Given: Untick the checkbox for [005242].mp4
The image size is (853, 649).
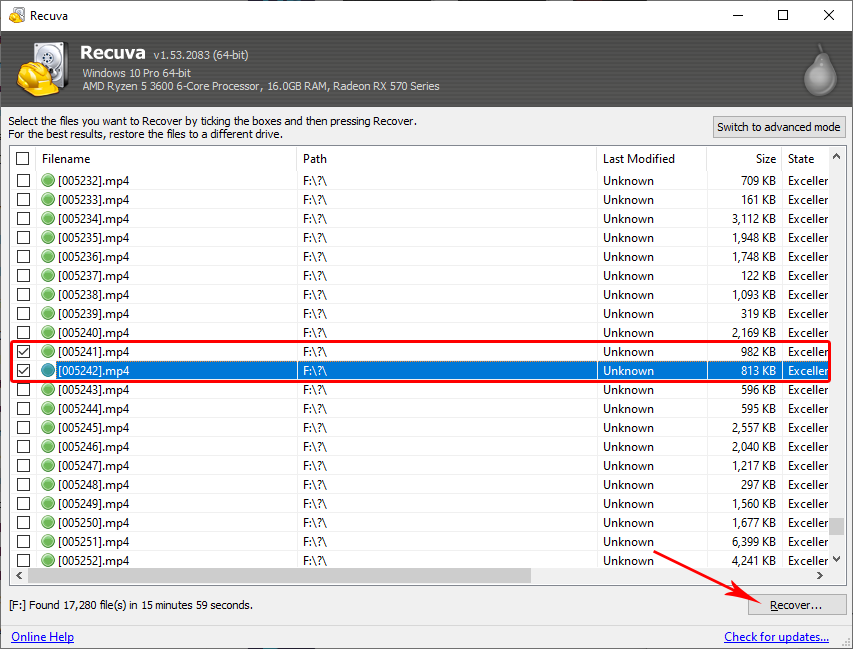Looking at the screenshot, I should click(23, 370).
